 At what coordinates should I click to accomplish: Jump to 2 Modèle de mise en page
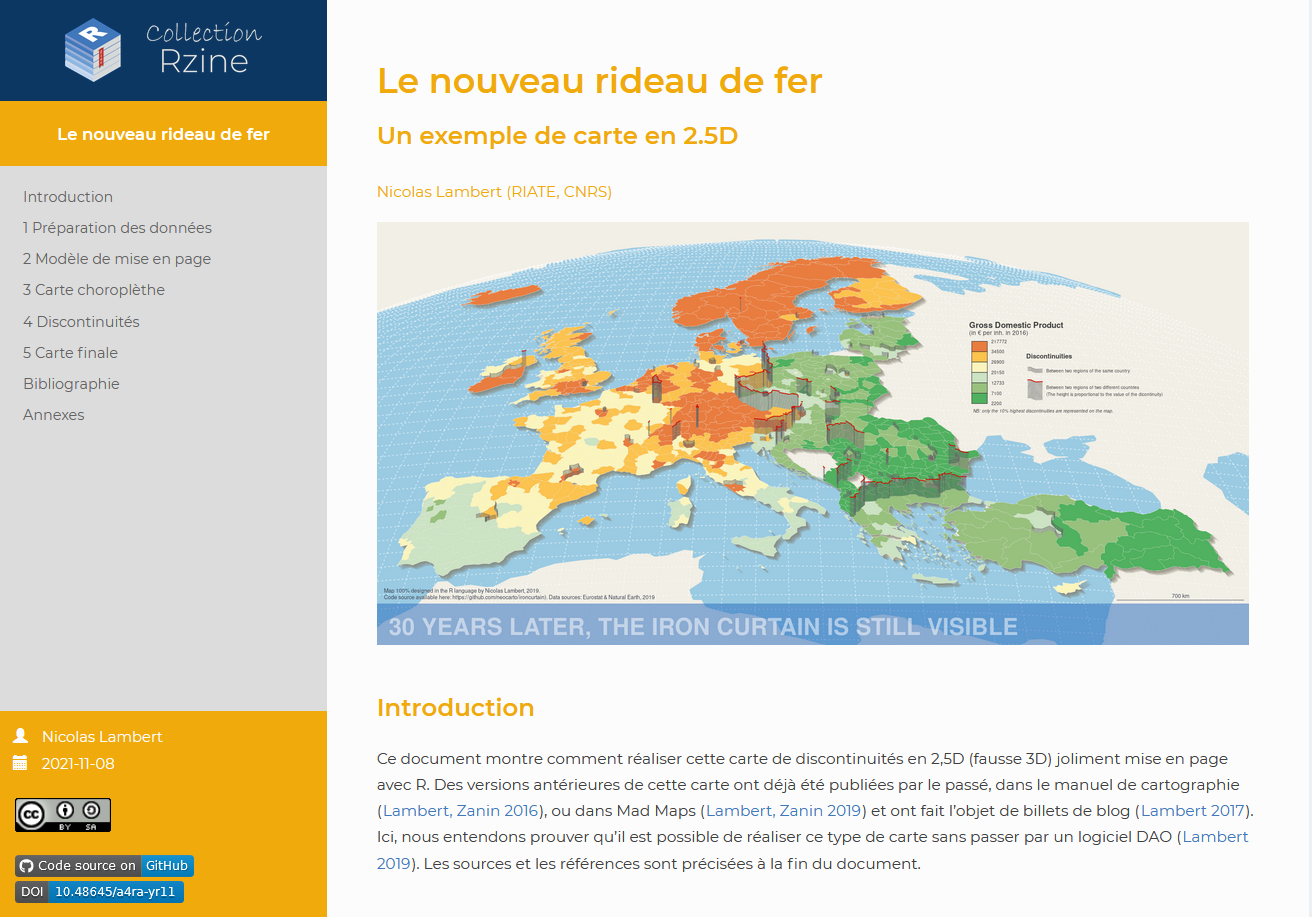pos(117,259)
